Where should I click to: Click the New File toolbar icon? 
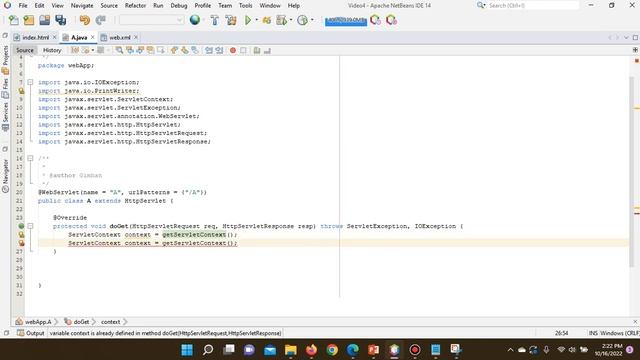(13, 20)
